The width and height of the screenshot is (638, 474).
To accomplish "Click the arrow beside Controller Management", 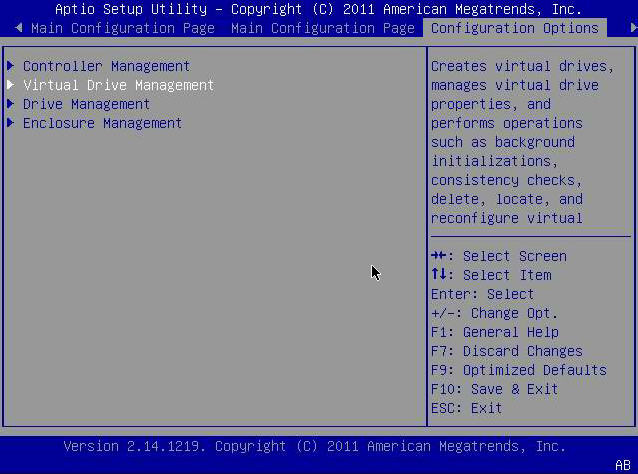I will (x=11, y=66).
